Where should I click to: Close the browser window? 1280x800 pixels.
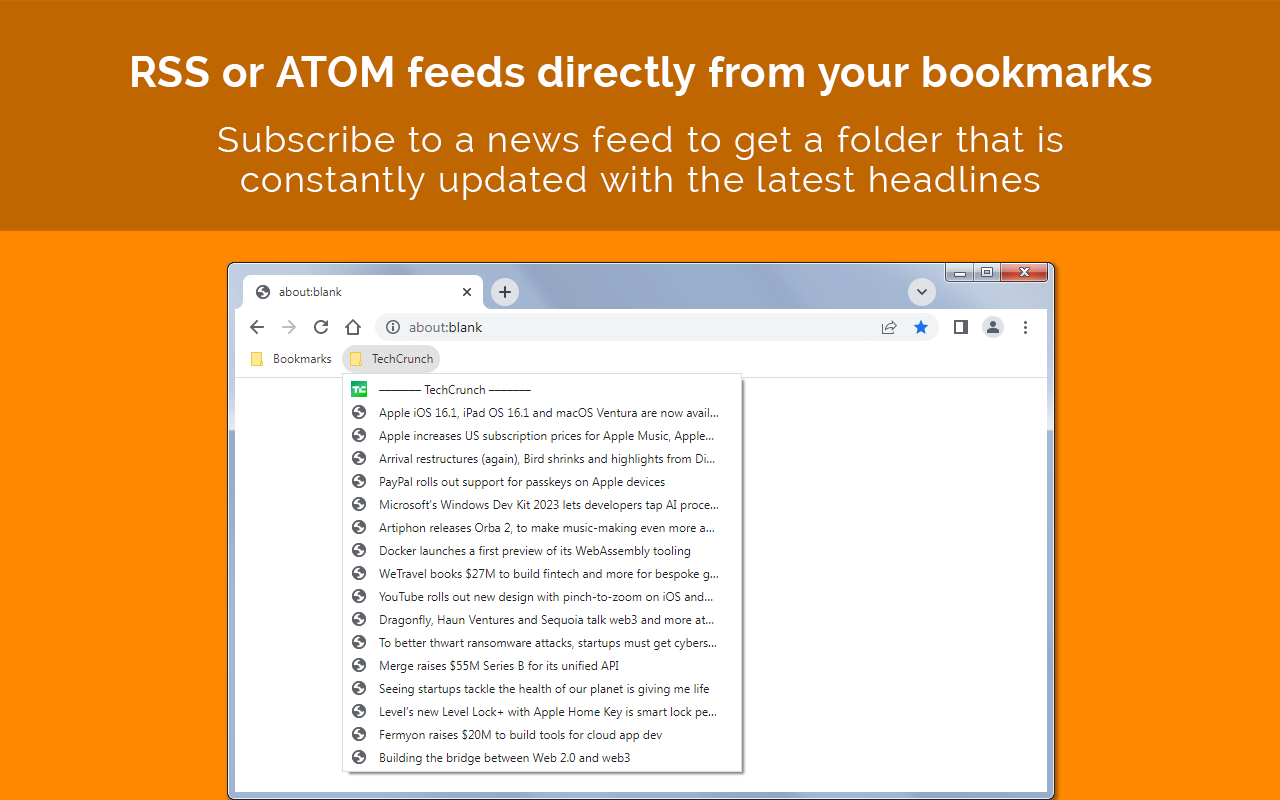1024,272
